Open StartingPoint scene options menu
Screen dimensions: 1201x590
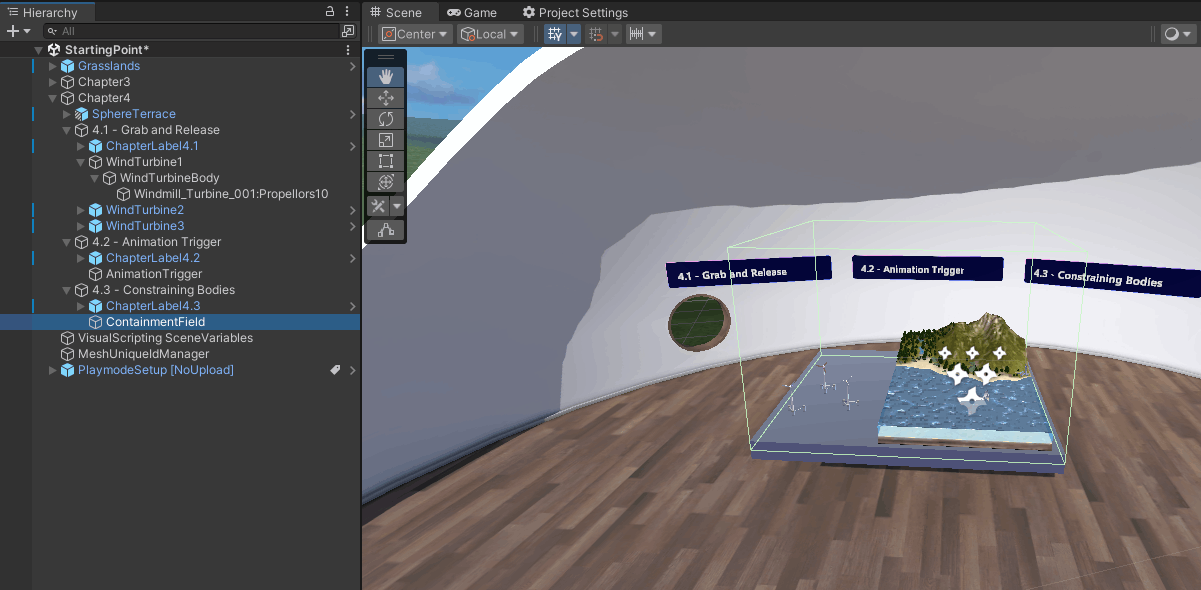coord(348,50)
